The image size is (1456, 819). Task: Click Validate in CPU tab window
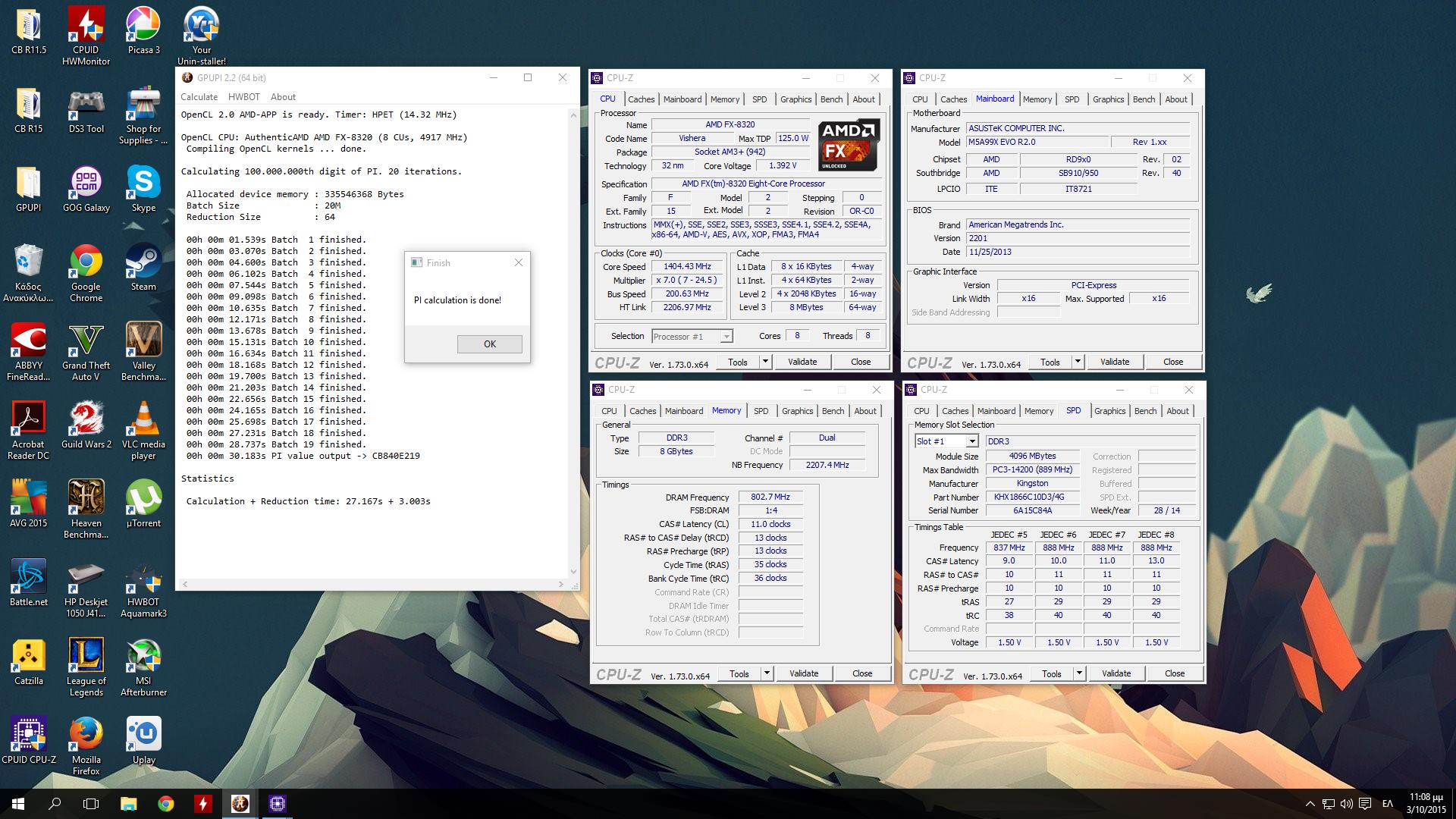802,362
